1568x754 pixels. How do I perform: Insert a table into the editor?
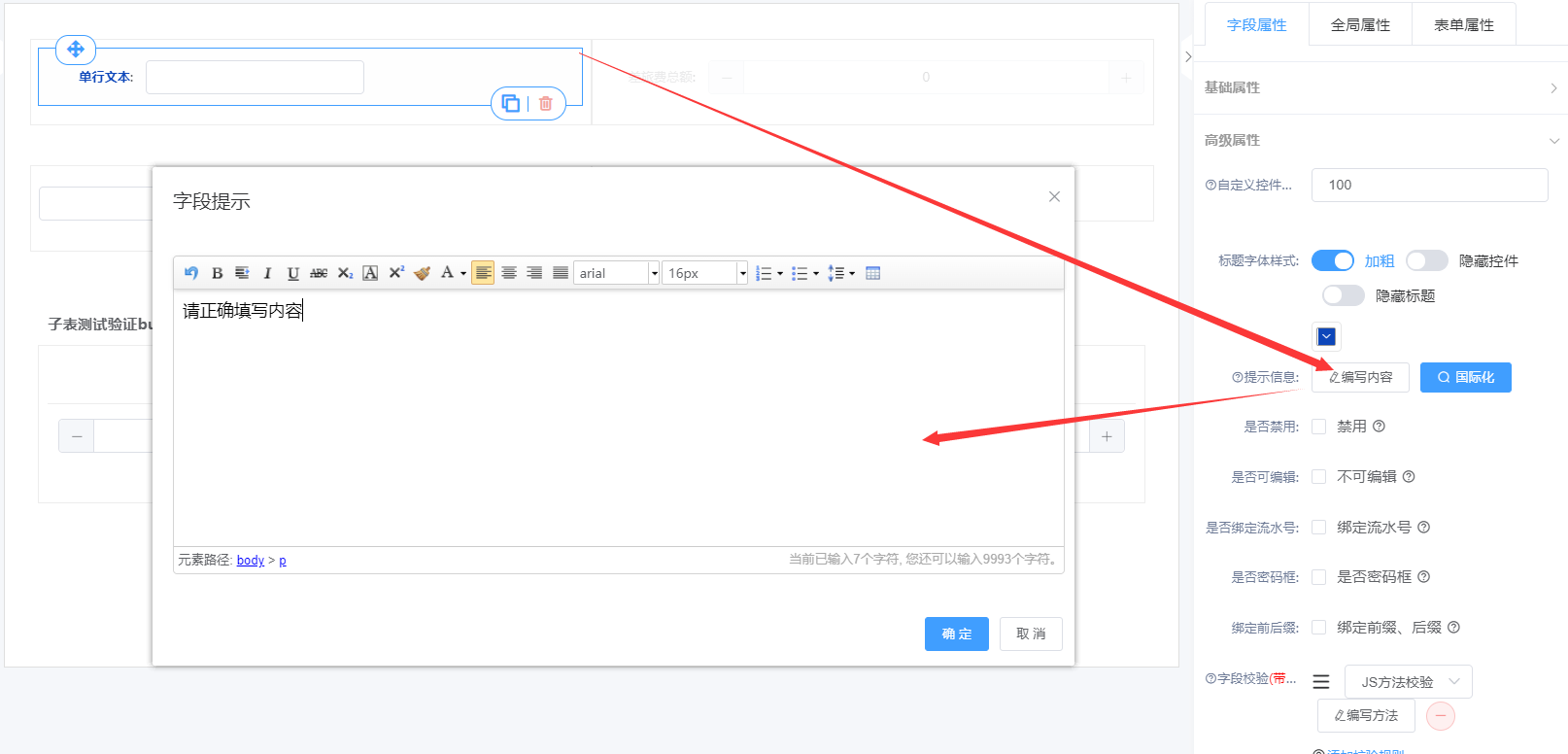(873, 273)
